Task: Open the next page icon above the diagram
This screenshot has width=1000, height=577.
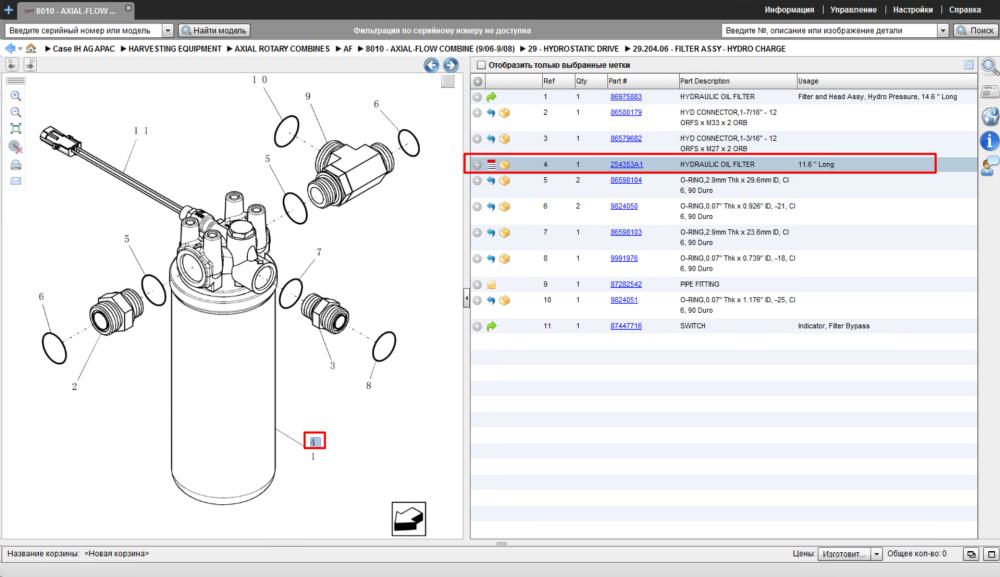Action: pos(30,64)
